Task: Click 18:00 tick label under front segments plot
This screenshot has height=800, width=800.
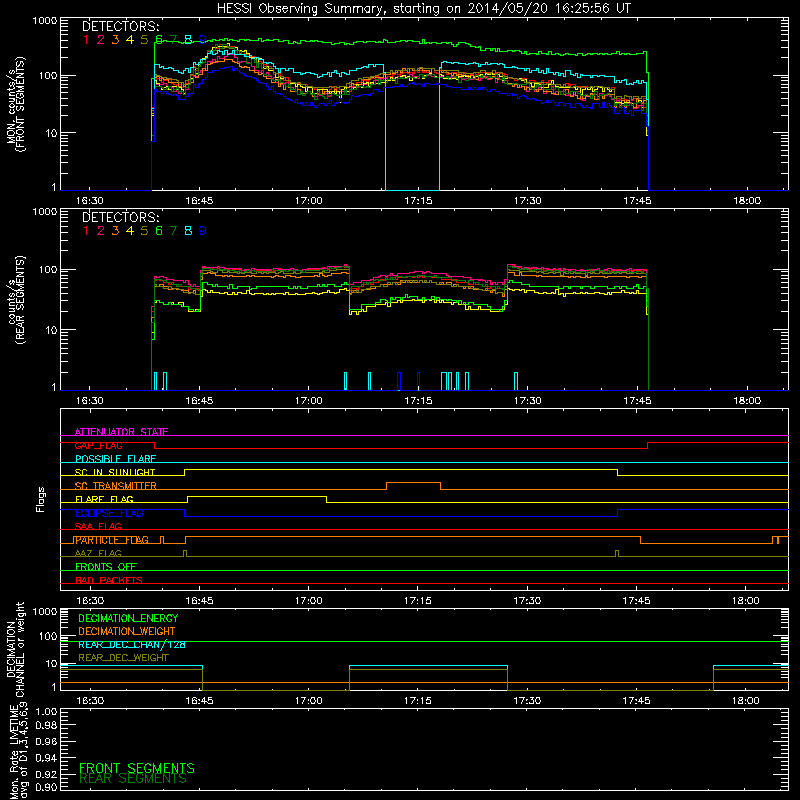Action: (x=747, y=201)
